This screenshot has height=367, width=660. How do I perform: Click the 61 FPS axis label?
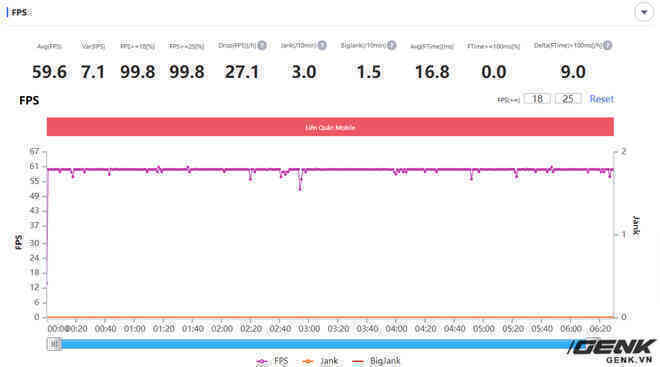[34, 166]
